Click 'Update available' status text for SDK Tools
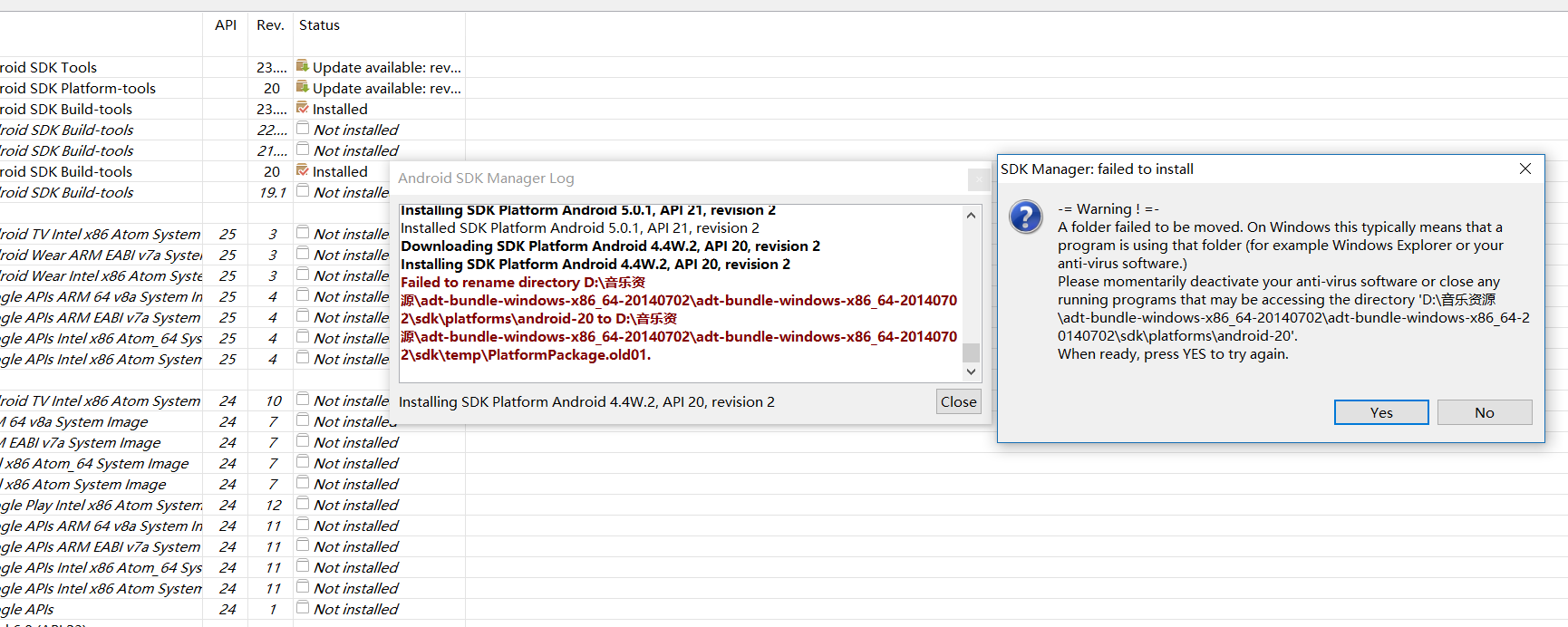Screen dimensions: 1568x627 [x=387, y=67]
